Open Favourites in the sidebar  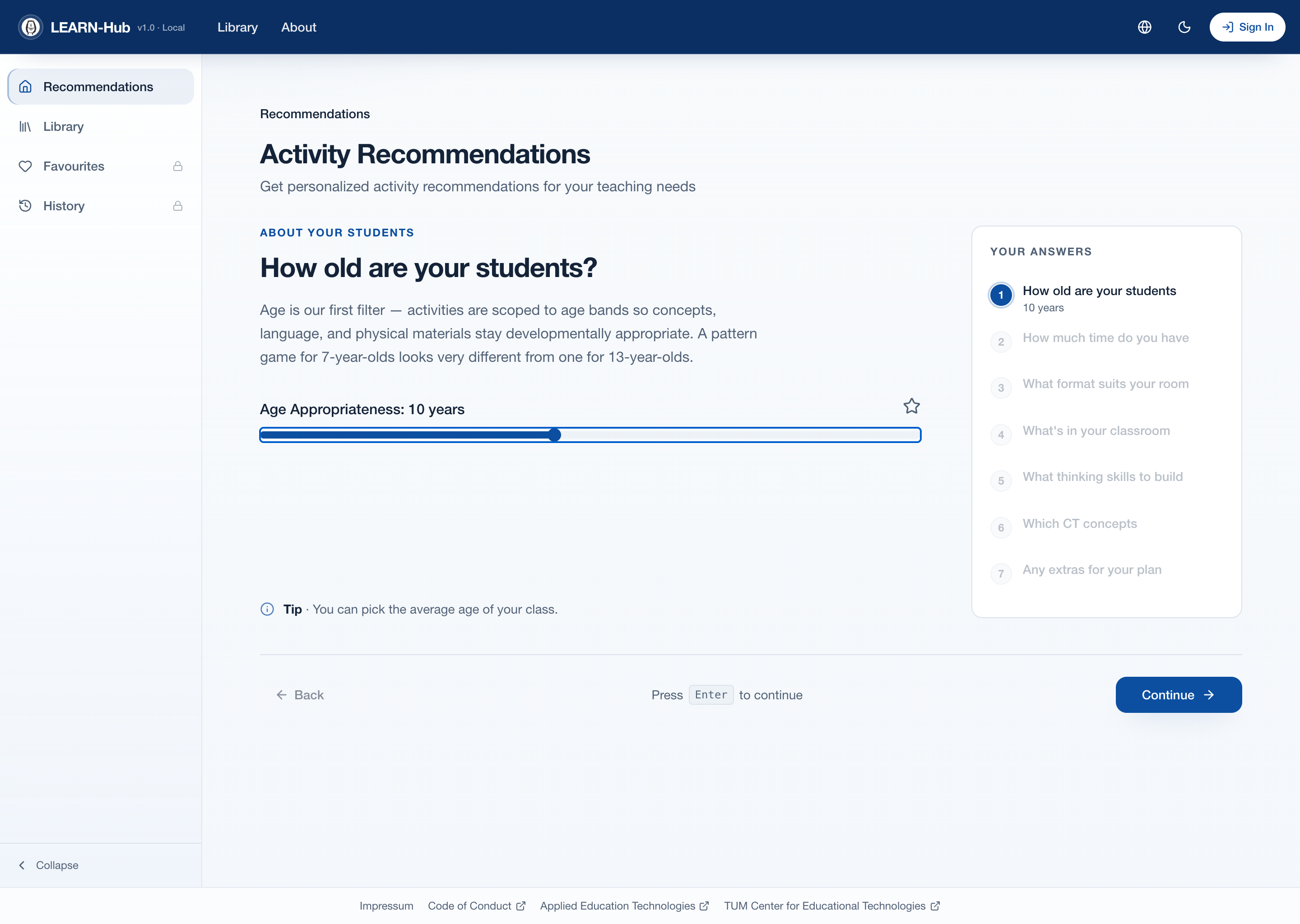101,166
